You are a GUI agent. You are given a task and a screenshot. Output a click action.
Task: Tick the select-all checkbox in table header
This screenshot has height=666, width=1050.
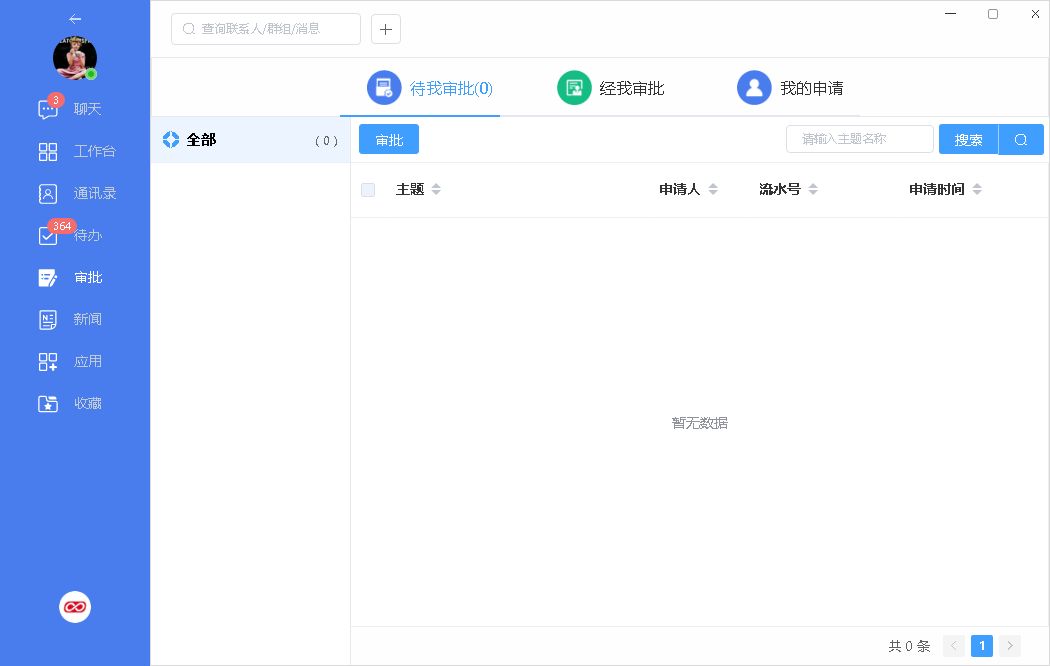pyautogui.click(x=368, y=190)
